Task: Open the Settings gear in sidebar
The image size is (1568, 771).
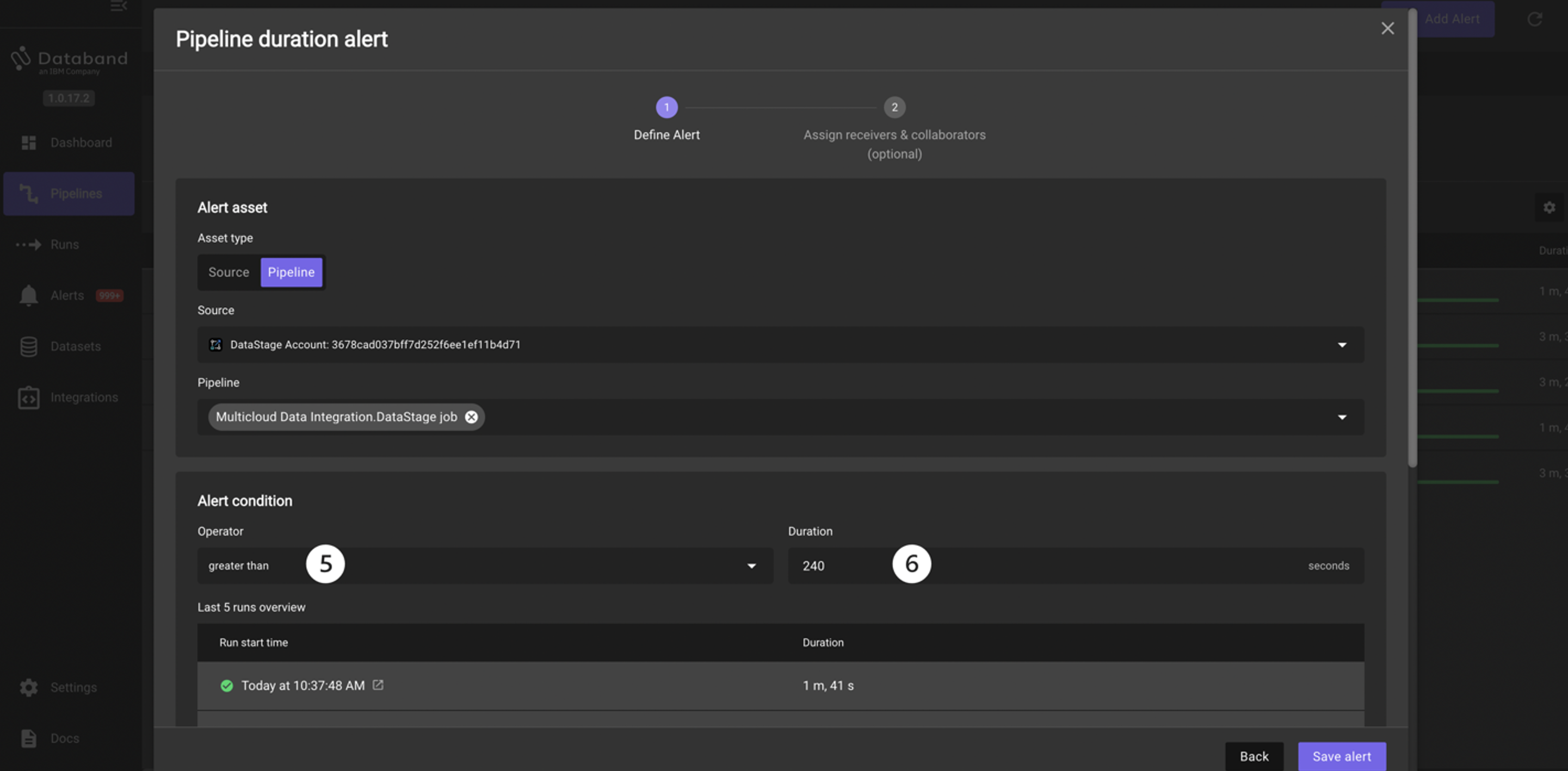Action: pos(29,688)
